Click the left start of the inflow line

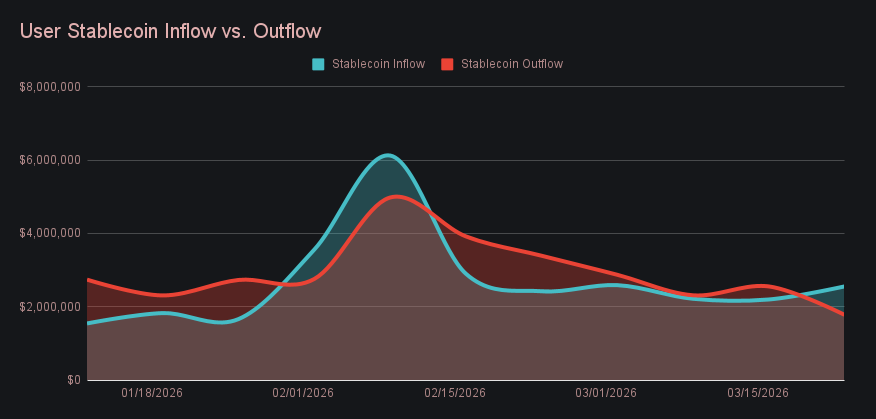89,323
